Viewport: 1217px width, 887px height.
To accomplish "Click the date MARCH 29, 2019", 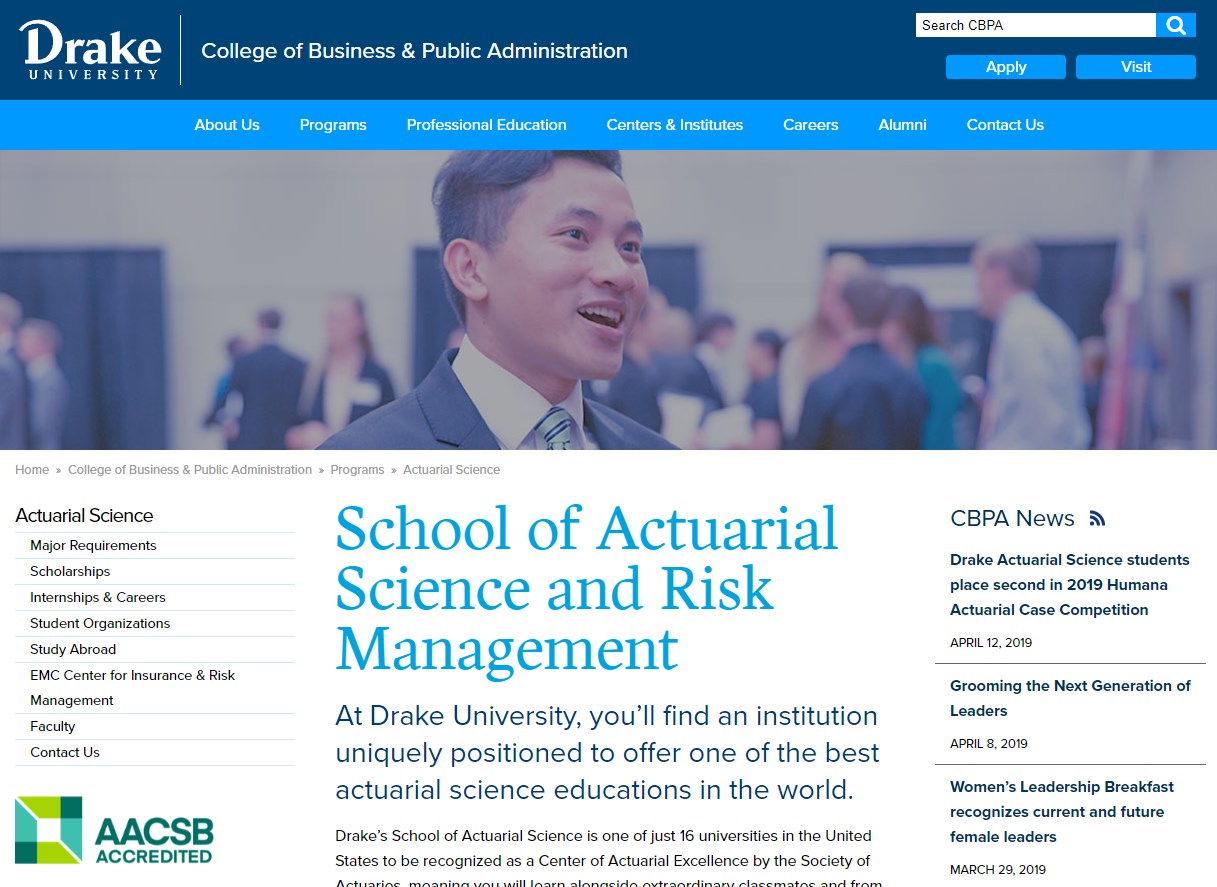I will pyautogui.click(x=998, y=870).
